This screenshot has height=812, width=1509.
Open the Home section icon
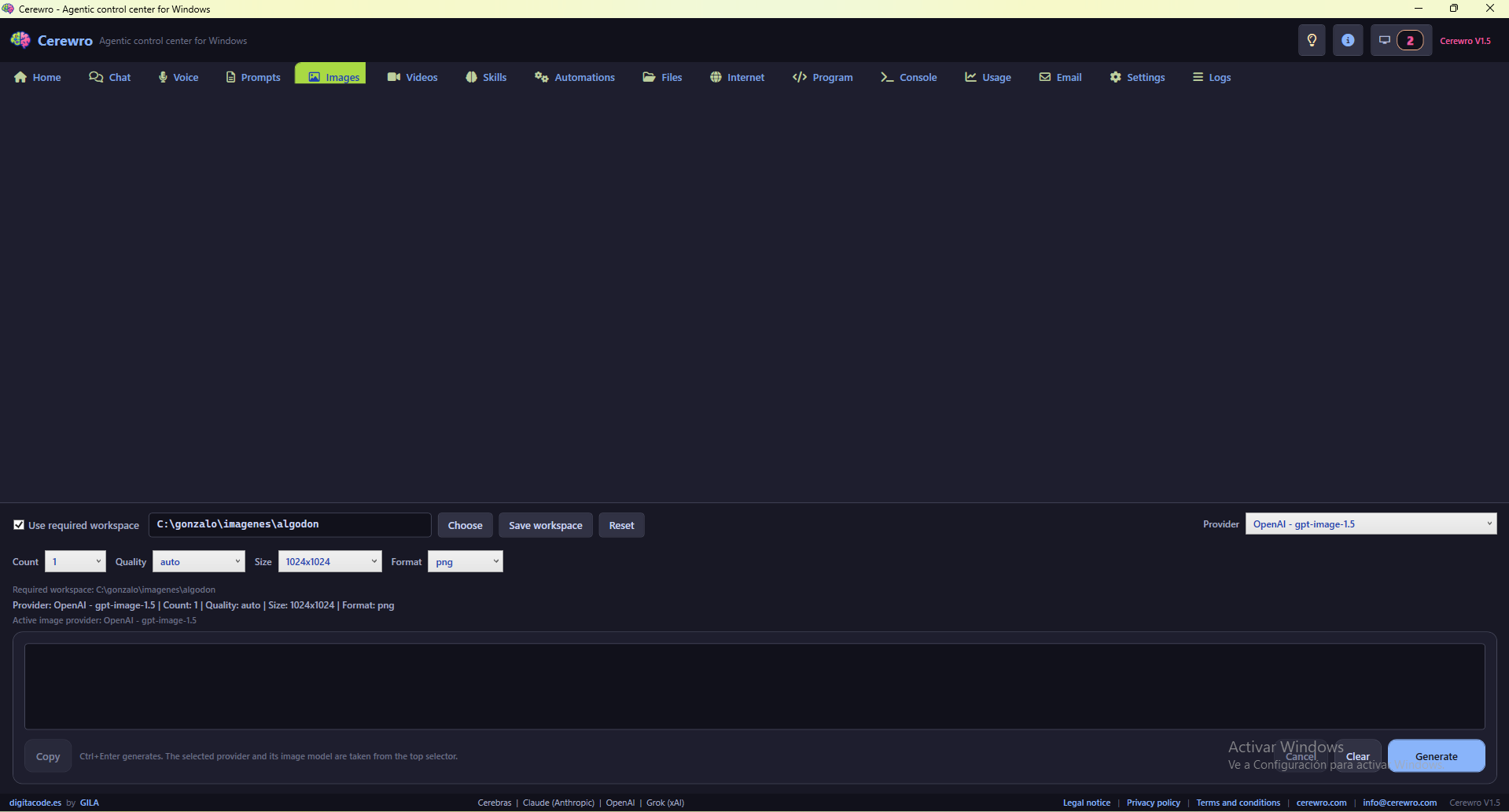(x=19, y=76)
